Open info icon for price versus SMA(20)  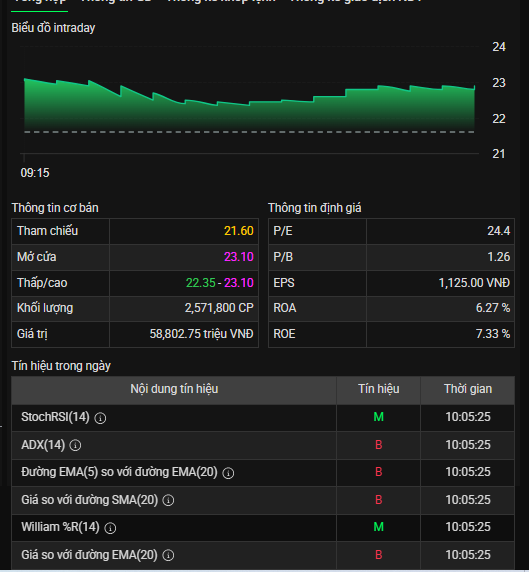click(x=168, y=500)
